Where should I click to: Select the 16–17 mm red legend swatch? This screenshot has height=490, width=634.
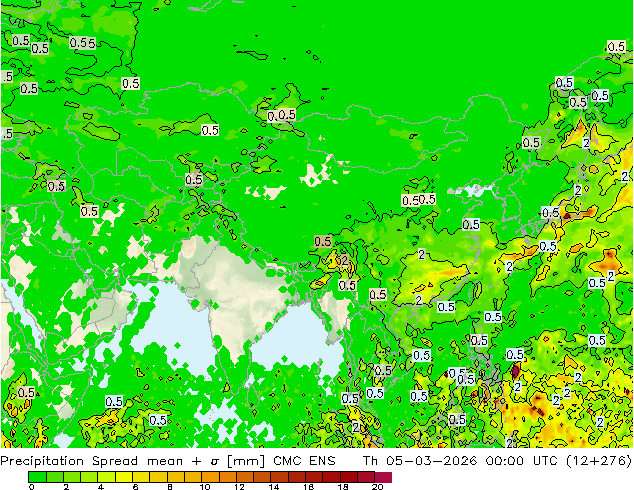tap(314, 477)
